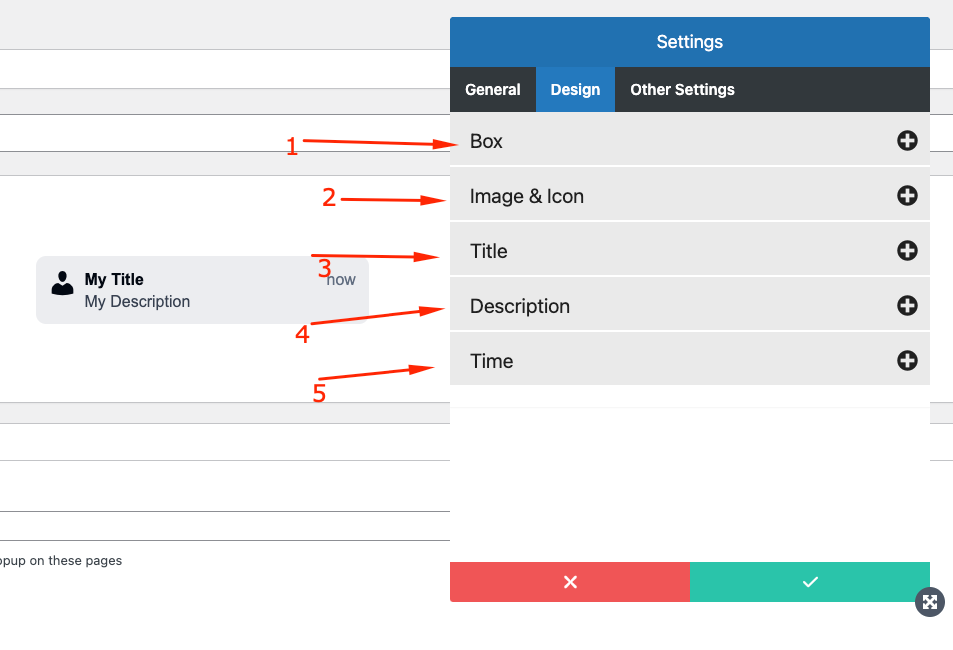Click the "My Title" text in preview
This screenshot has height=650, width=953.
(114, 280)
